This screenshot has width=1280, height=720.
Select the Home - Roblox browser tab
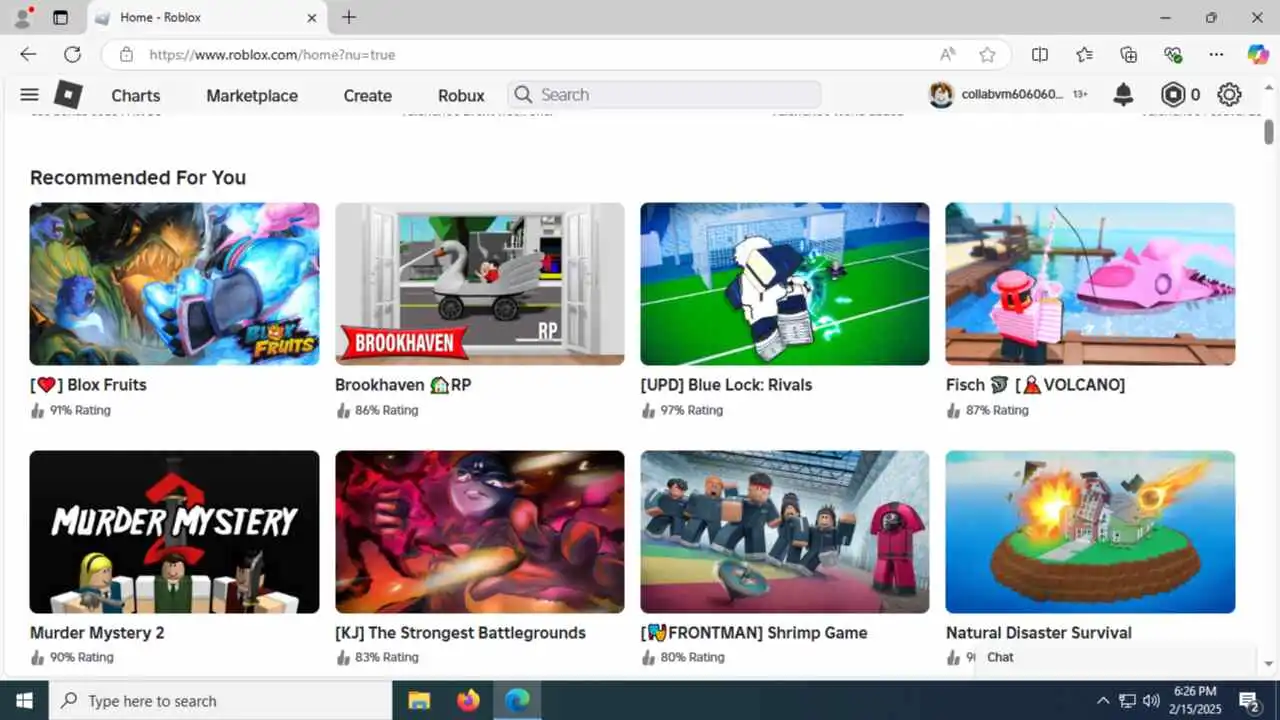(x=205, y=17)
